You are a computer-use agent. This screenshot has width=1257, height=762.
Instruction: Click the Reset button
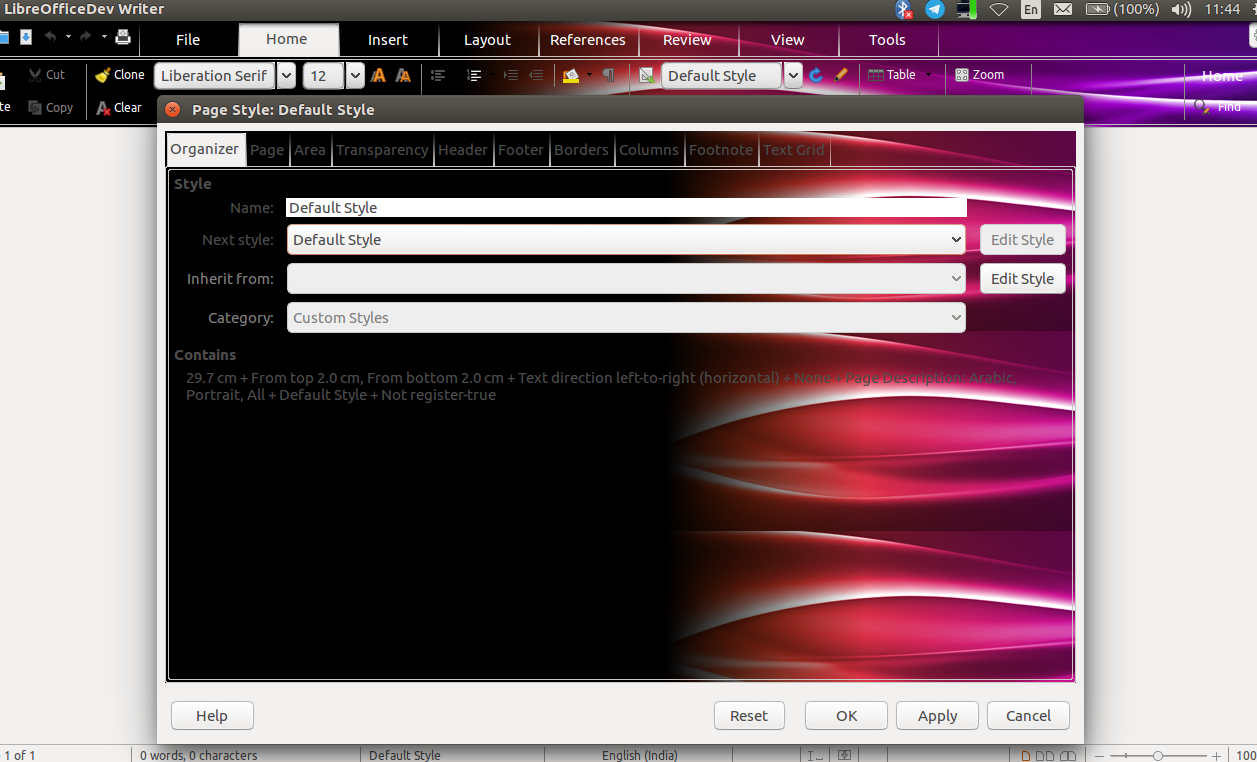pos(749,716)
